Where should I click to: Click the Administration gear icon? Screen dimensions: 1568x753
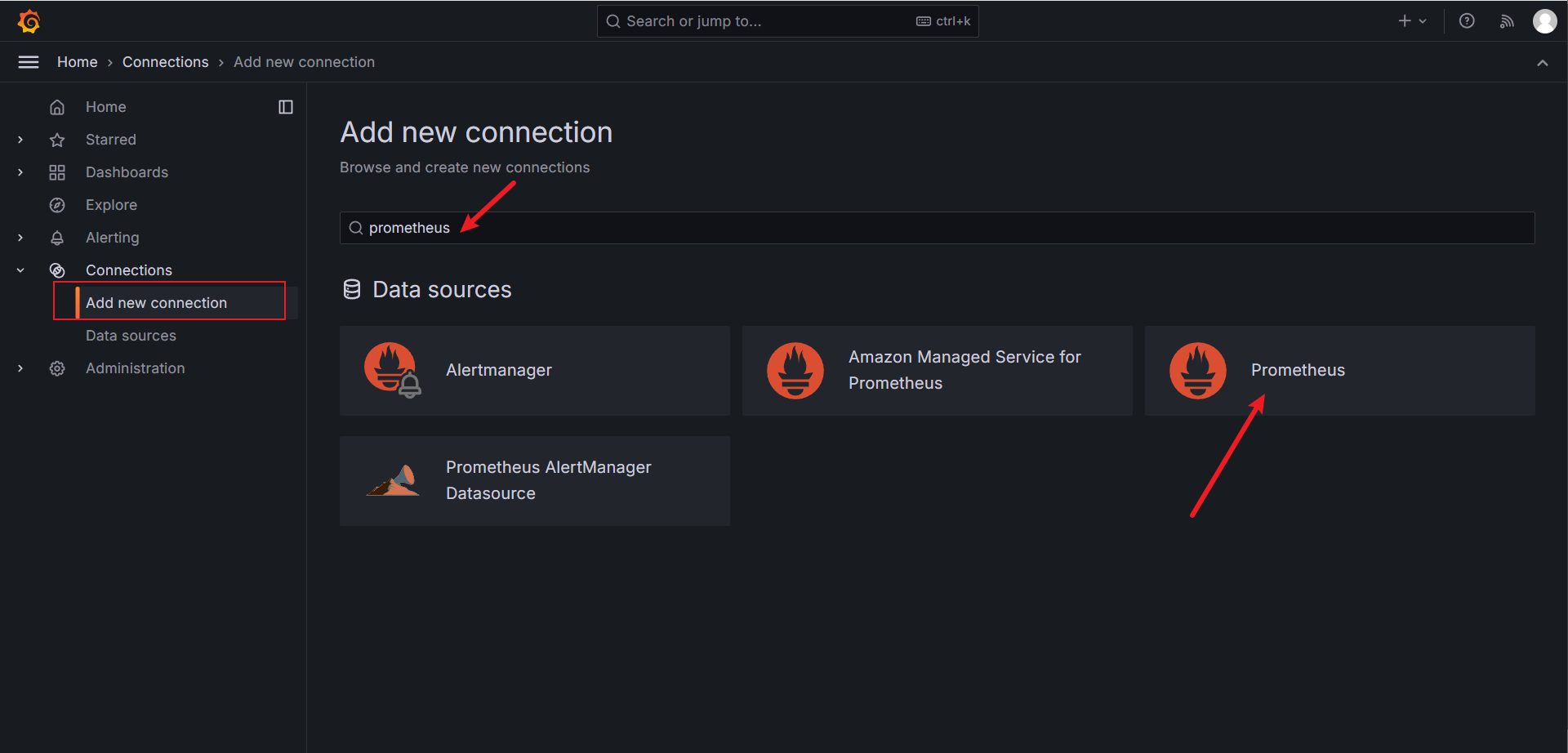click(x=57, y=368)
